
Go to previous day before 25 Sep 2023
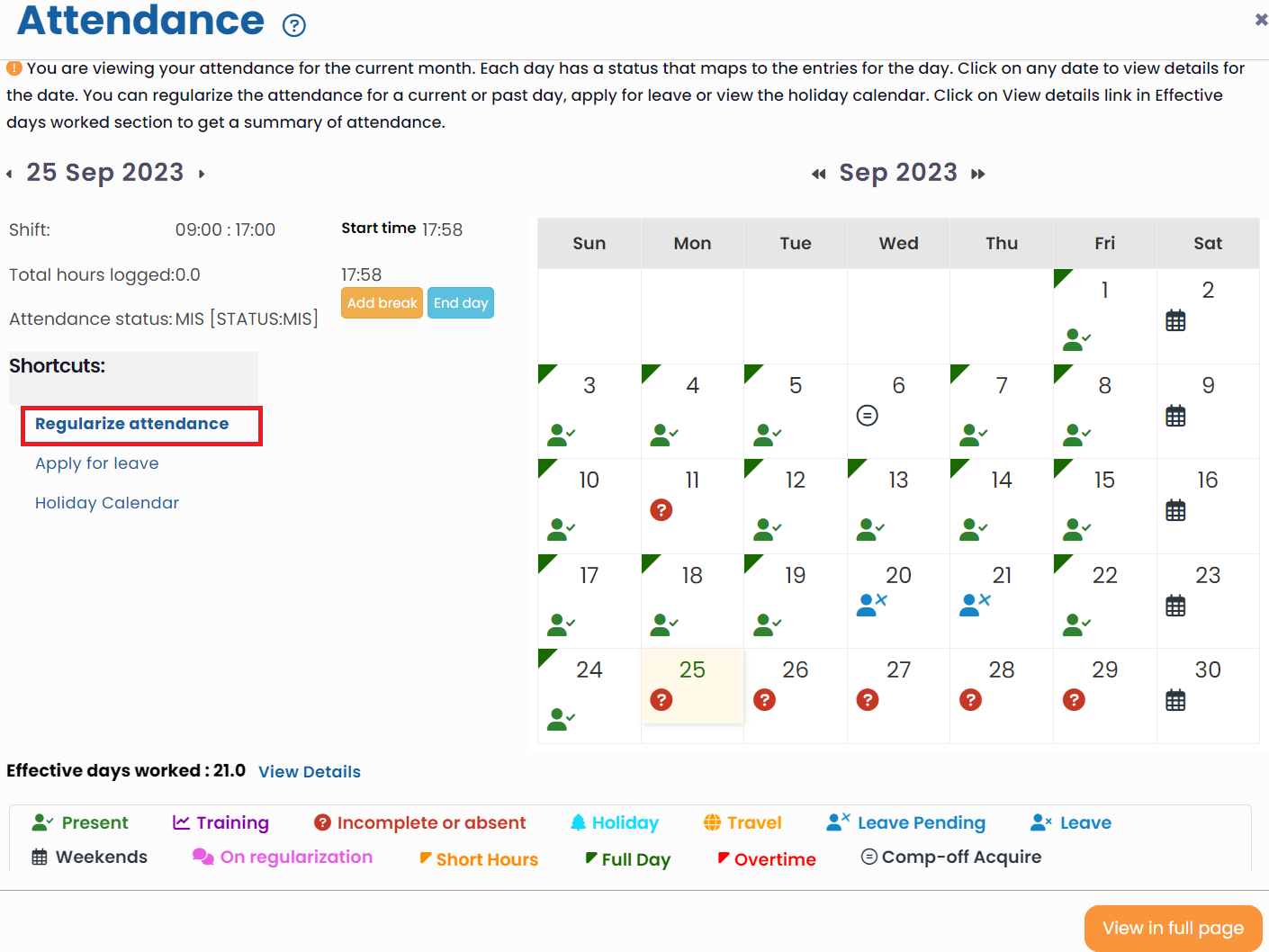click(10, 174)
